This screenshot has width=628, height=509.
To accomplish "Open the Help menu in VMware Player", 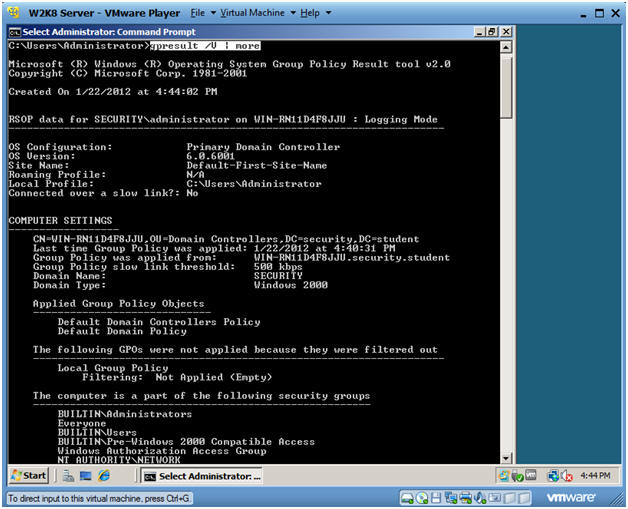I will click(310, 13).
